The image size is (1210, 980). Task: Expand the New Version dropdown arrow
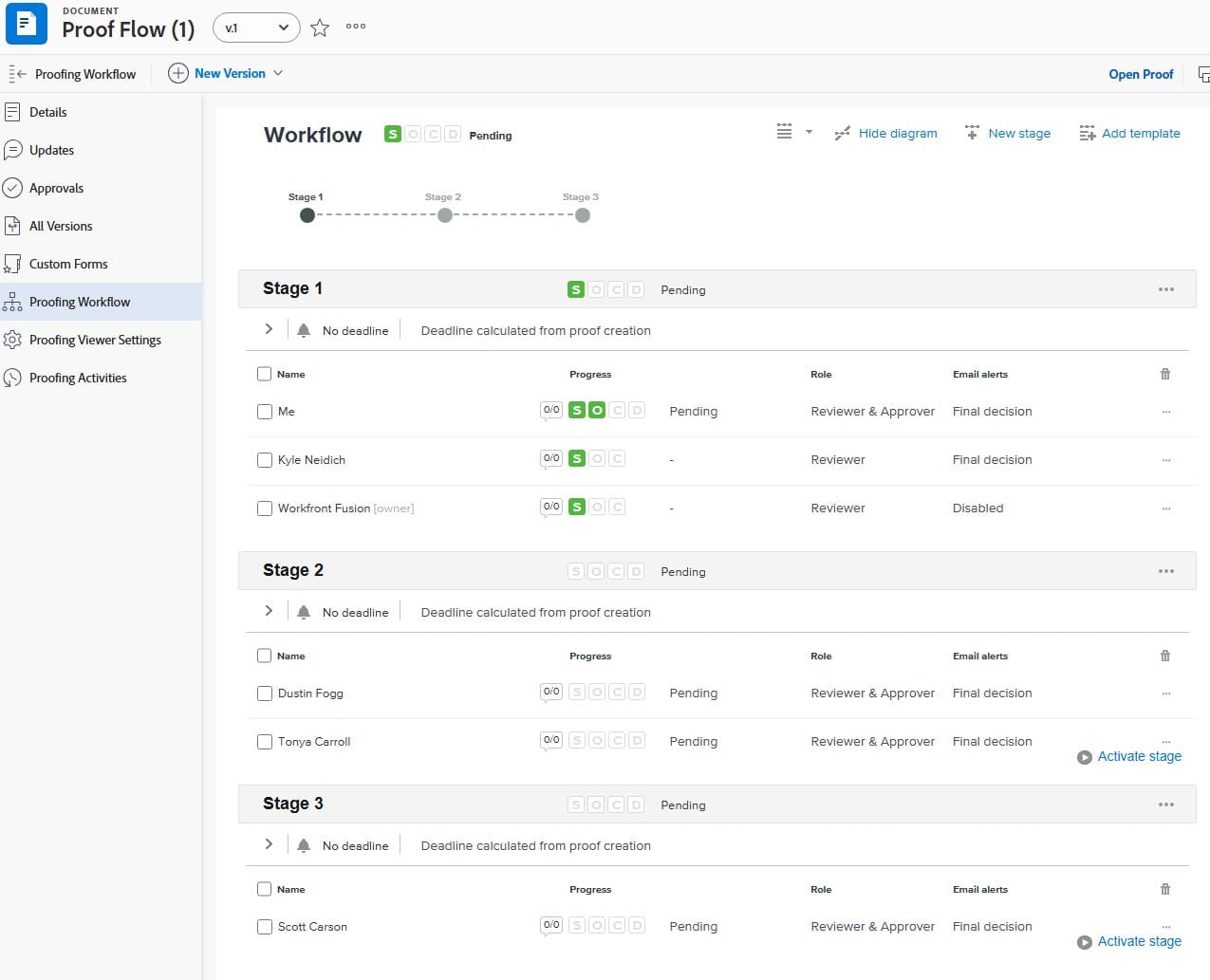[278, 73]
